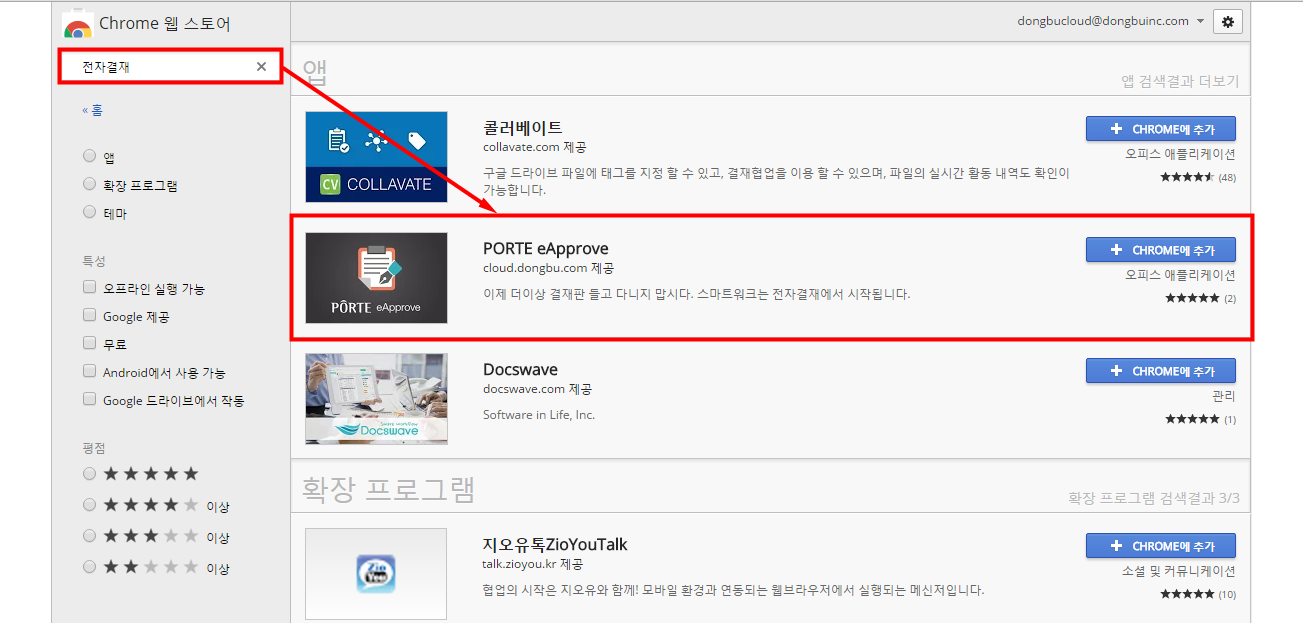Screen dimensions: 1303x623
Task: Select the 확장 프로그램 radio button
Action: tap(90, 184)
